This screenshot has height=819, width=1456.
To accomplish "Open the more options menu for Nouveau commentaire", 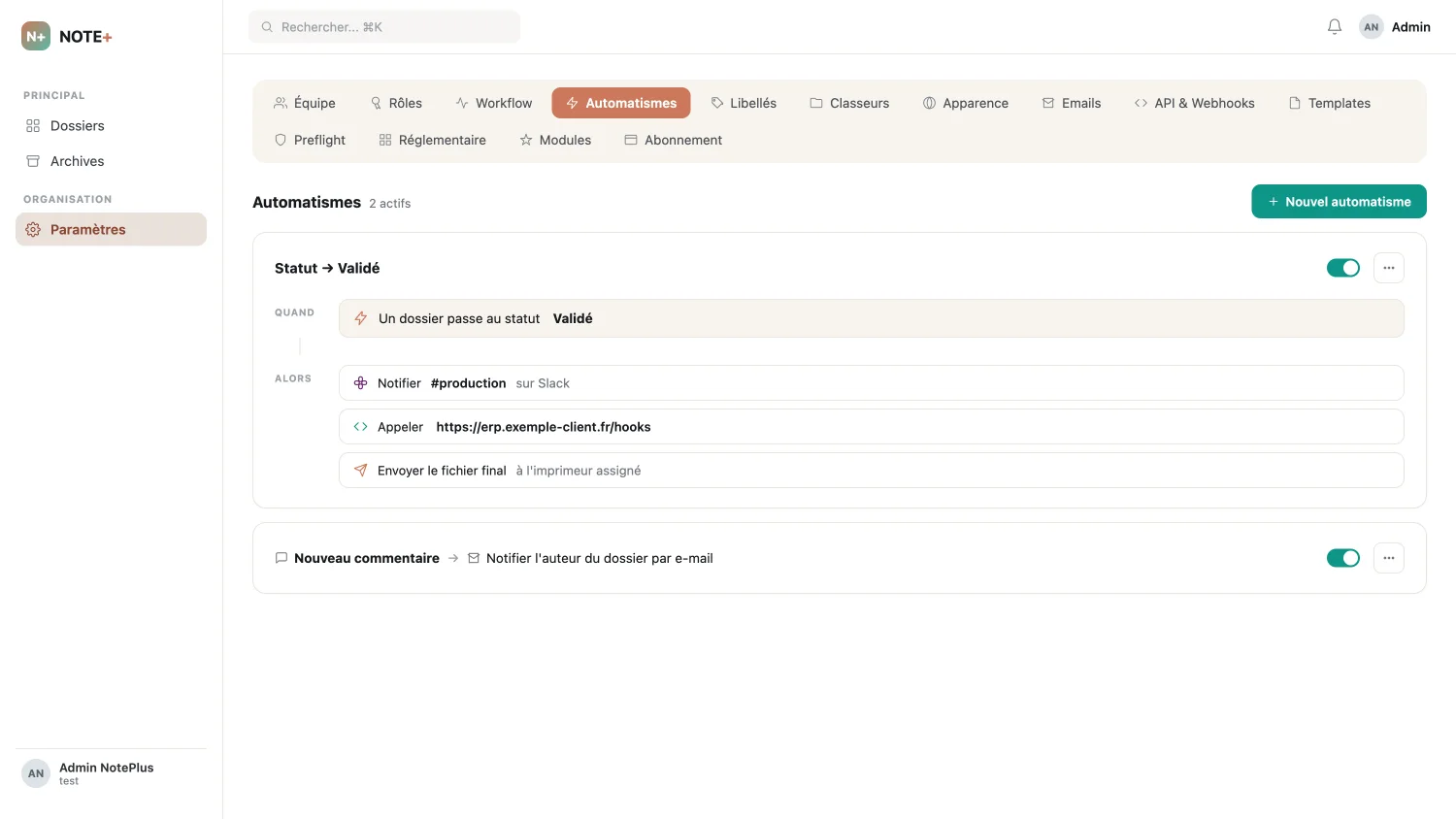I will click(1389, 558).
